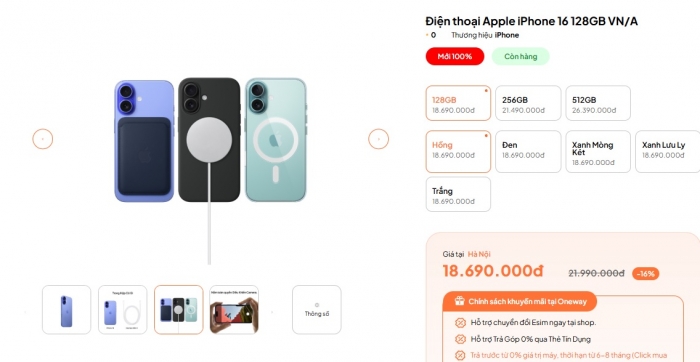Click the gift icon beside Chính sách khuyến mãi
700x362 pixels.
[459, 301]
